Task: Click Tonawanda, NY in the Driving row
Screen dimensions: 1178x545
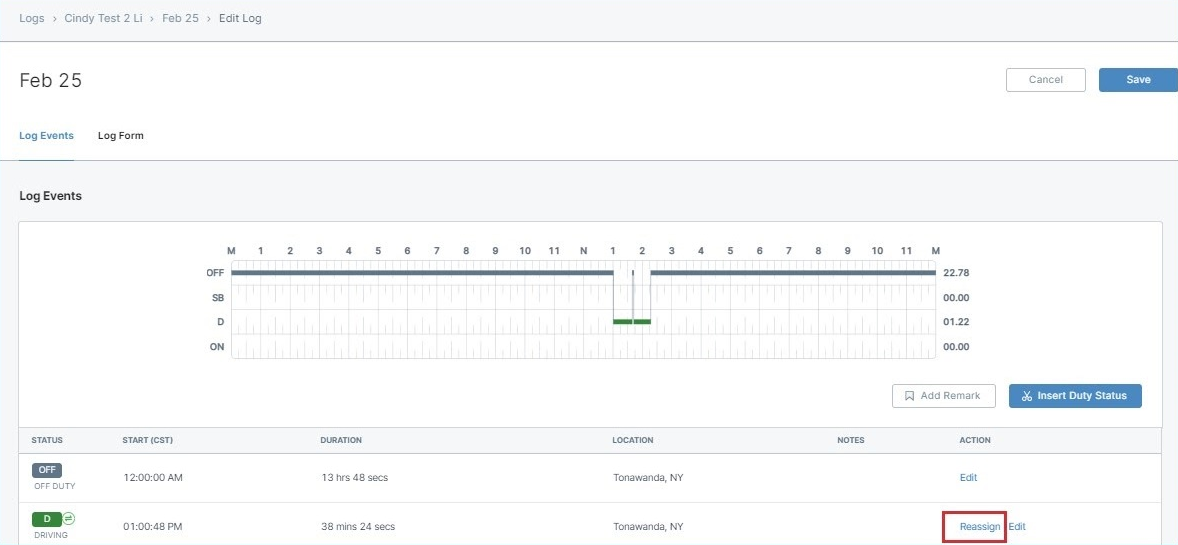Action: tap(648, 527)
